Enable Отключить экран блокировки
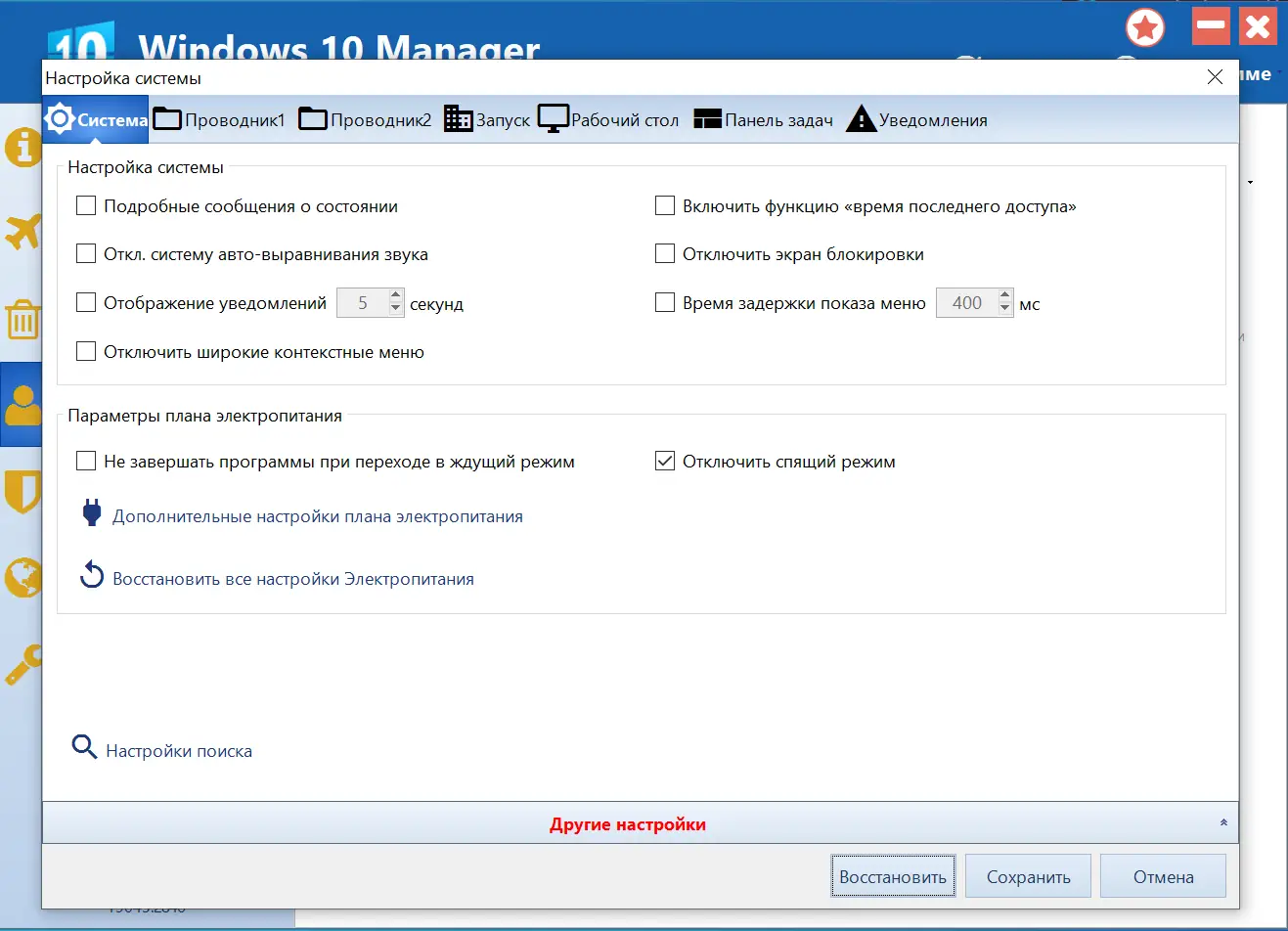 [665, 253]
